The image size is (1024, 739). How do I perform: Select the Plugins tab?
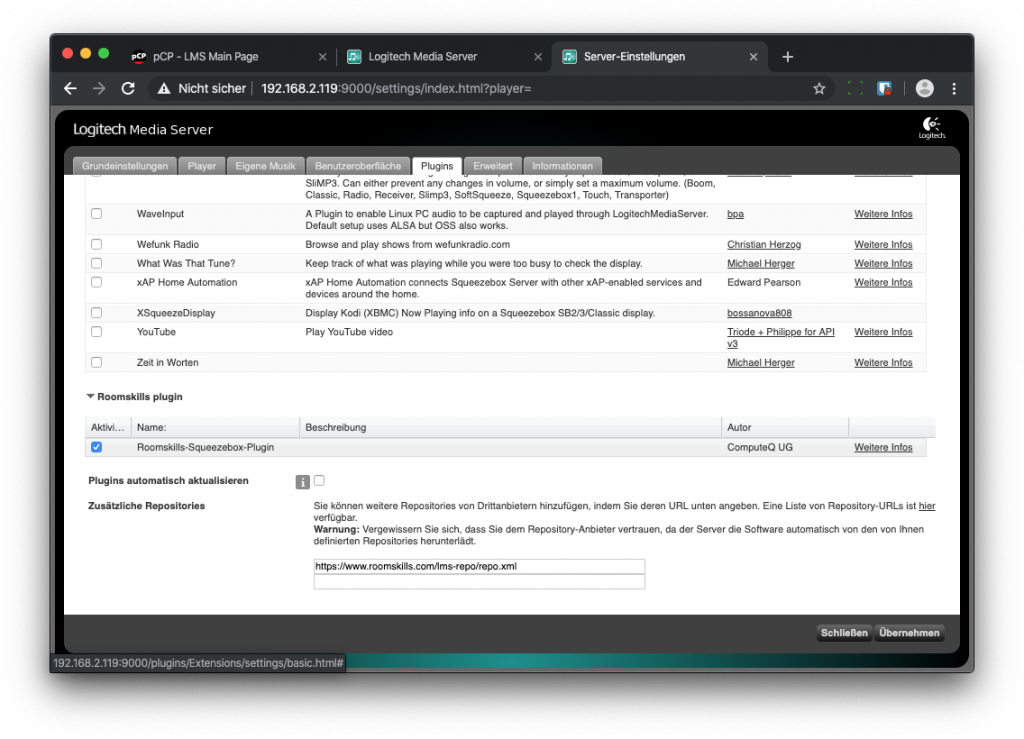(437, 166)
